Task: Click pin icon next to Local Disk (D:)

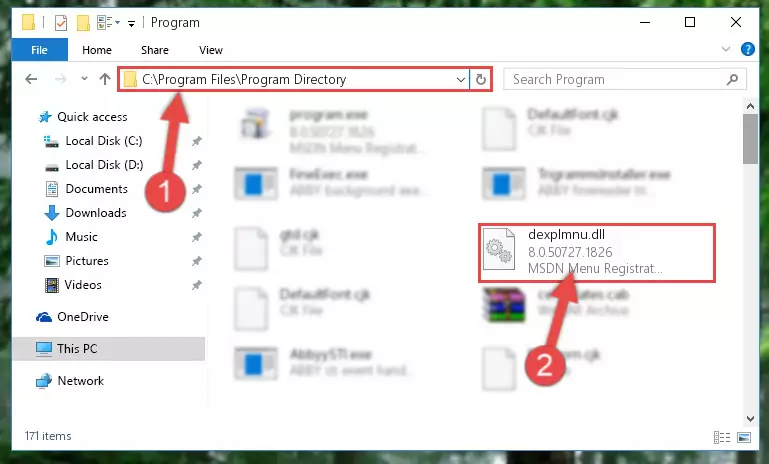Action: tap(196, 165)
